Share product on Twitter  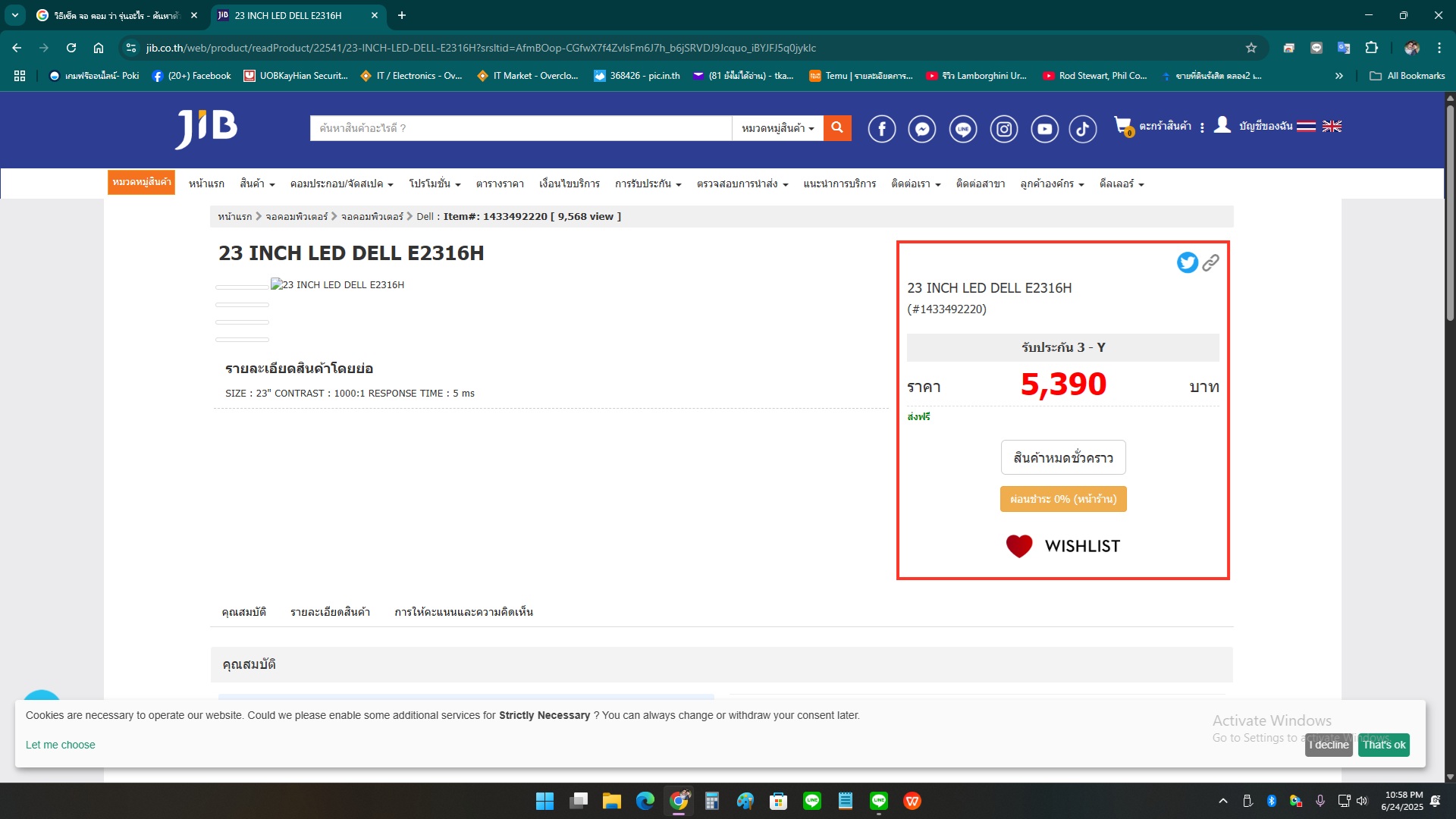1188,262
